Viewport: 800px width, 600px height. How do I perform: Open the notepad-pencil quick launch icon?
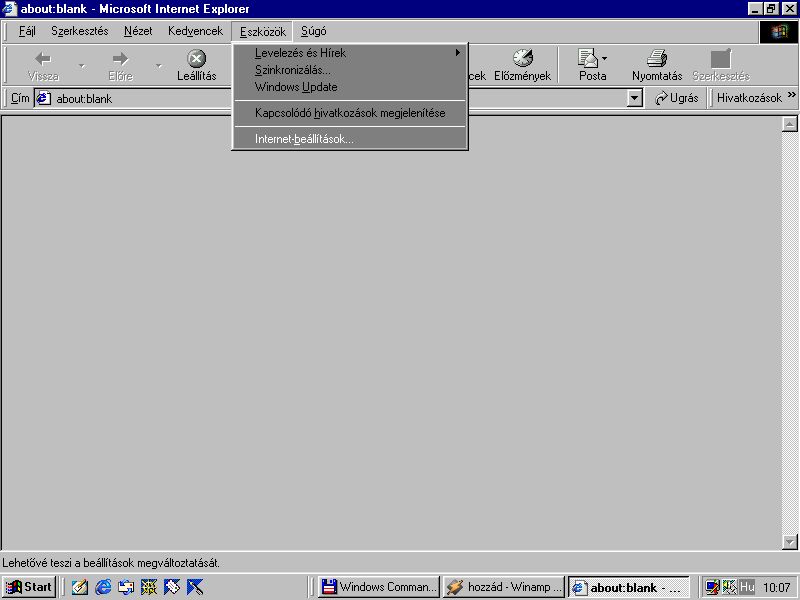80,587
